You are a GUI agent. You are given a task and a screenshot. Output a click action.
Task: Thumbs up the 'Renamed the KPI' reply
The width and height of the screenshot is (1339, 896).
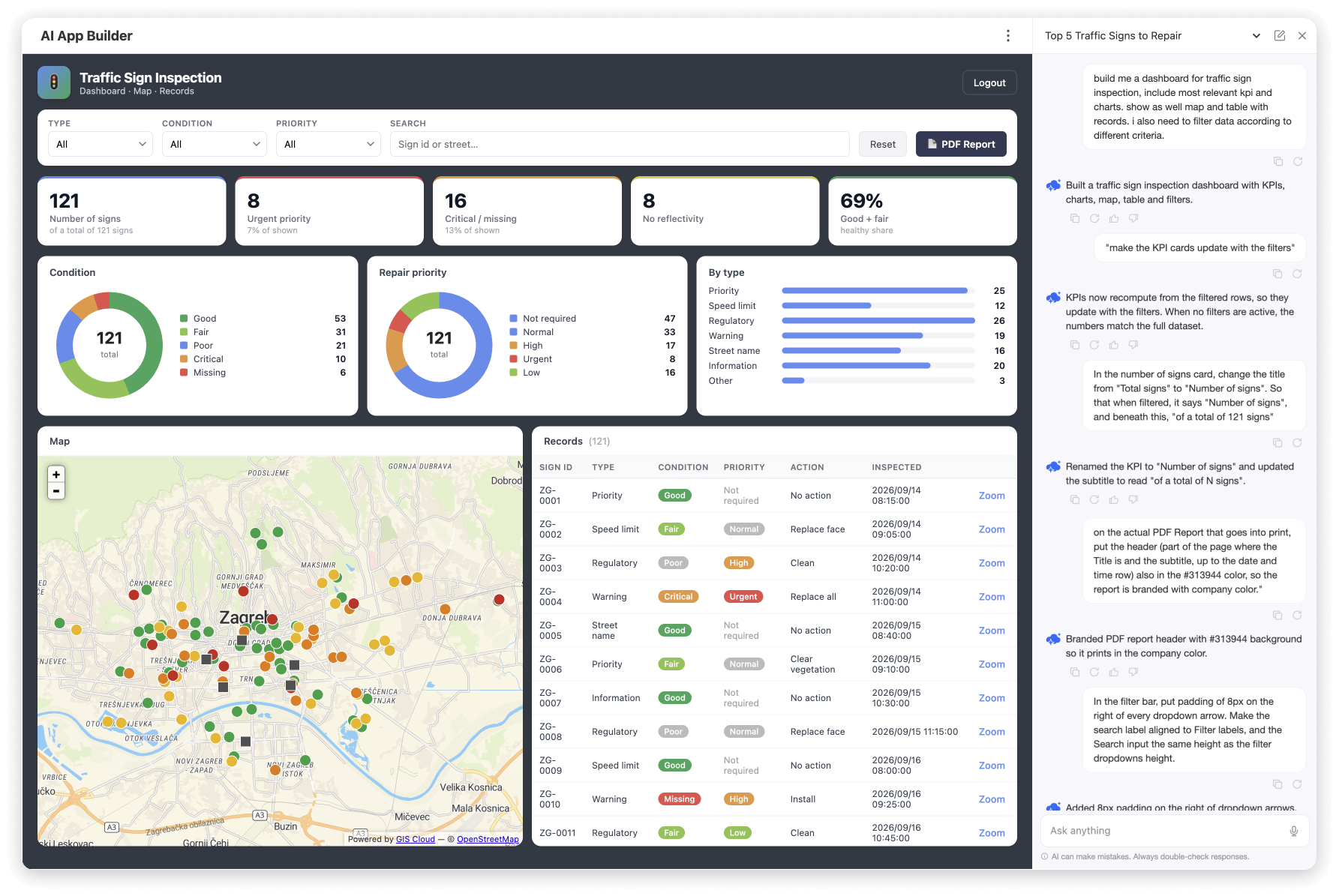(1114, 499)
